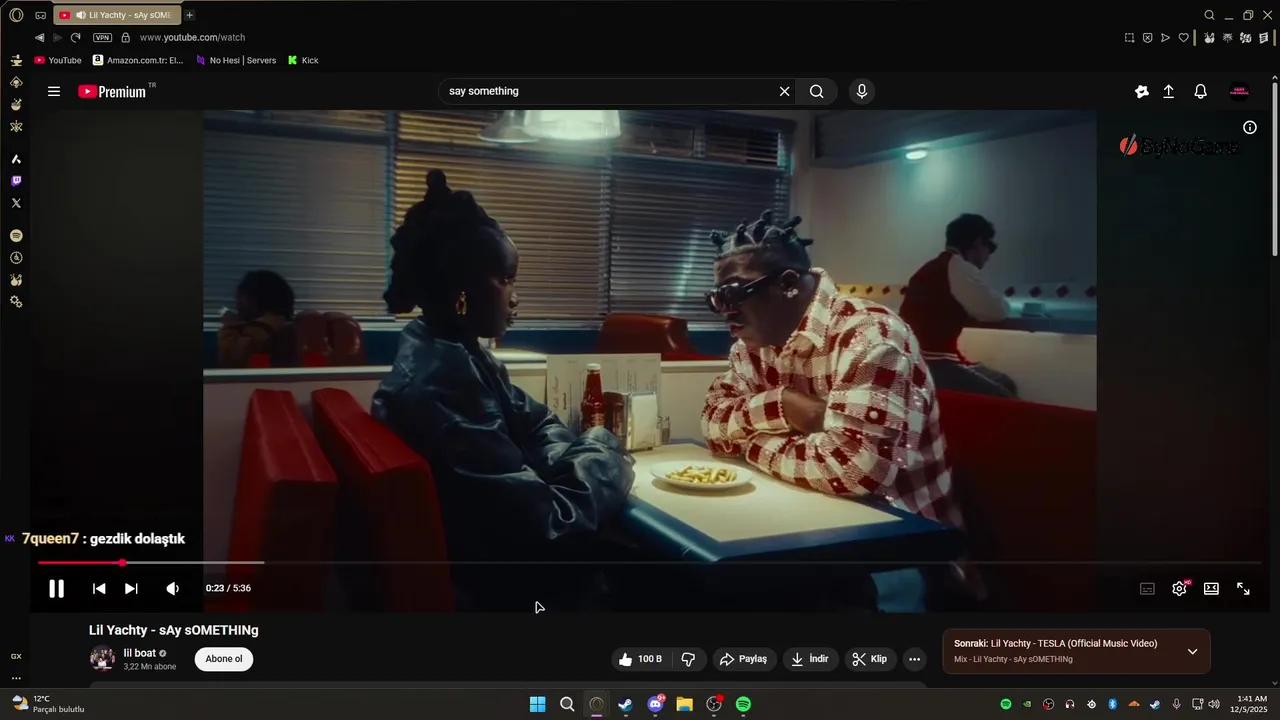Image resolution: width=1280 pixels, height=720 pixels.
Task: Click the page vertical scrollbar
Action: [1275, 170]
